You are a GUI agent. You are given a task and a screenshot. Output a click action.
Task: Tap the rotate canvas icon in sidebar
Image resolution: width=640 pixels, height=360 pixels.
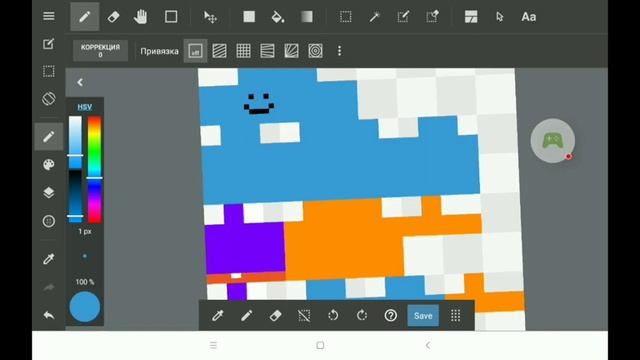[49, 99]
